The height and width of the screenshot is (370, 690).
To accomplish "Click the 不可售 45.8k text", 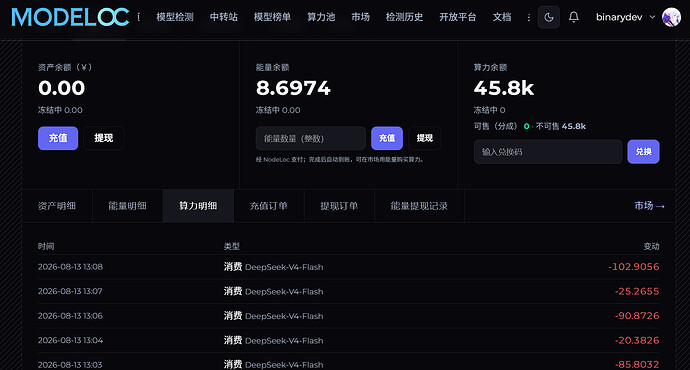I will (561, 126).
